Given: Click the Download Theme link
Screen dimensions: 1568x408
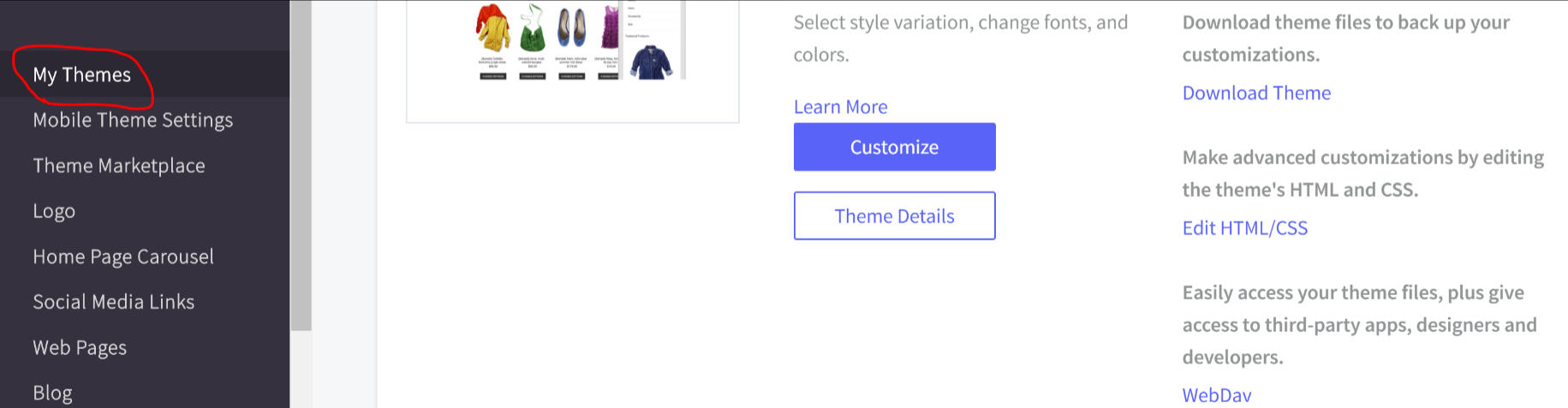Looking at the screenshot, I should [x=1256, y=93].
